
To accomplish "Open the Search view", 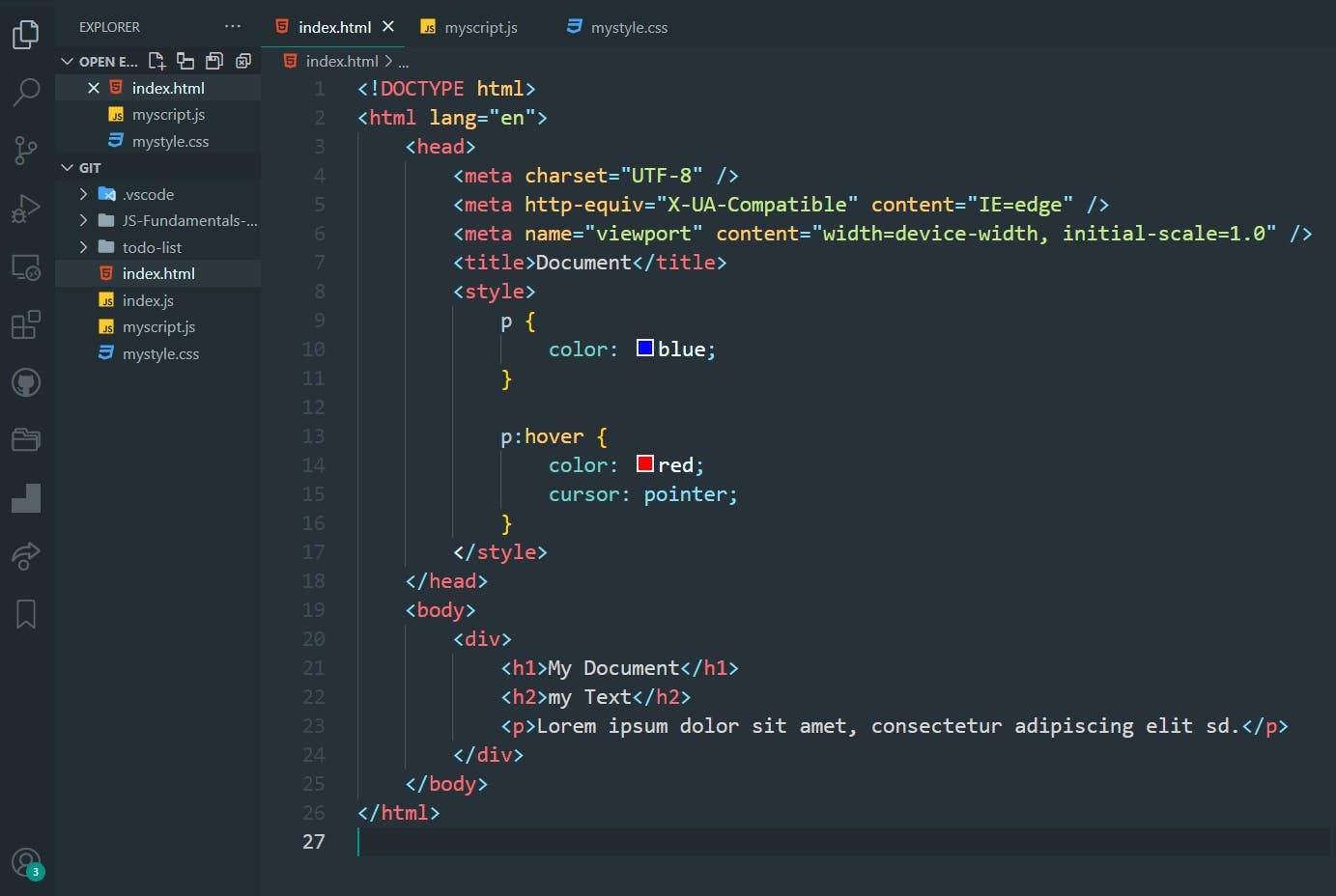I will click(26, 93).
